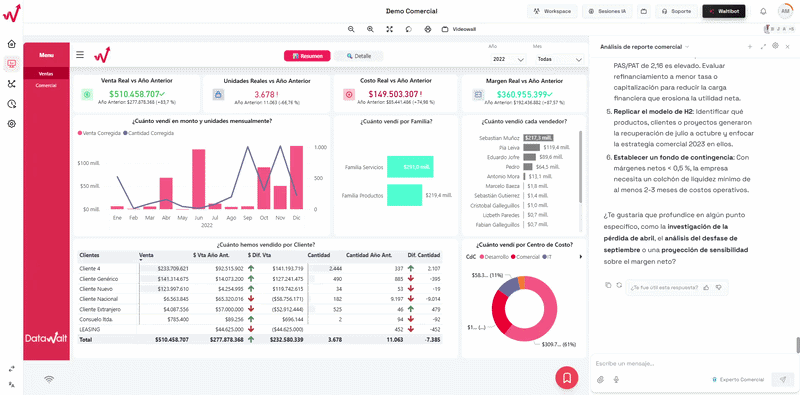Copy the chatbot response
The image size is (800, 395).
coord(608,285)
